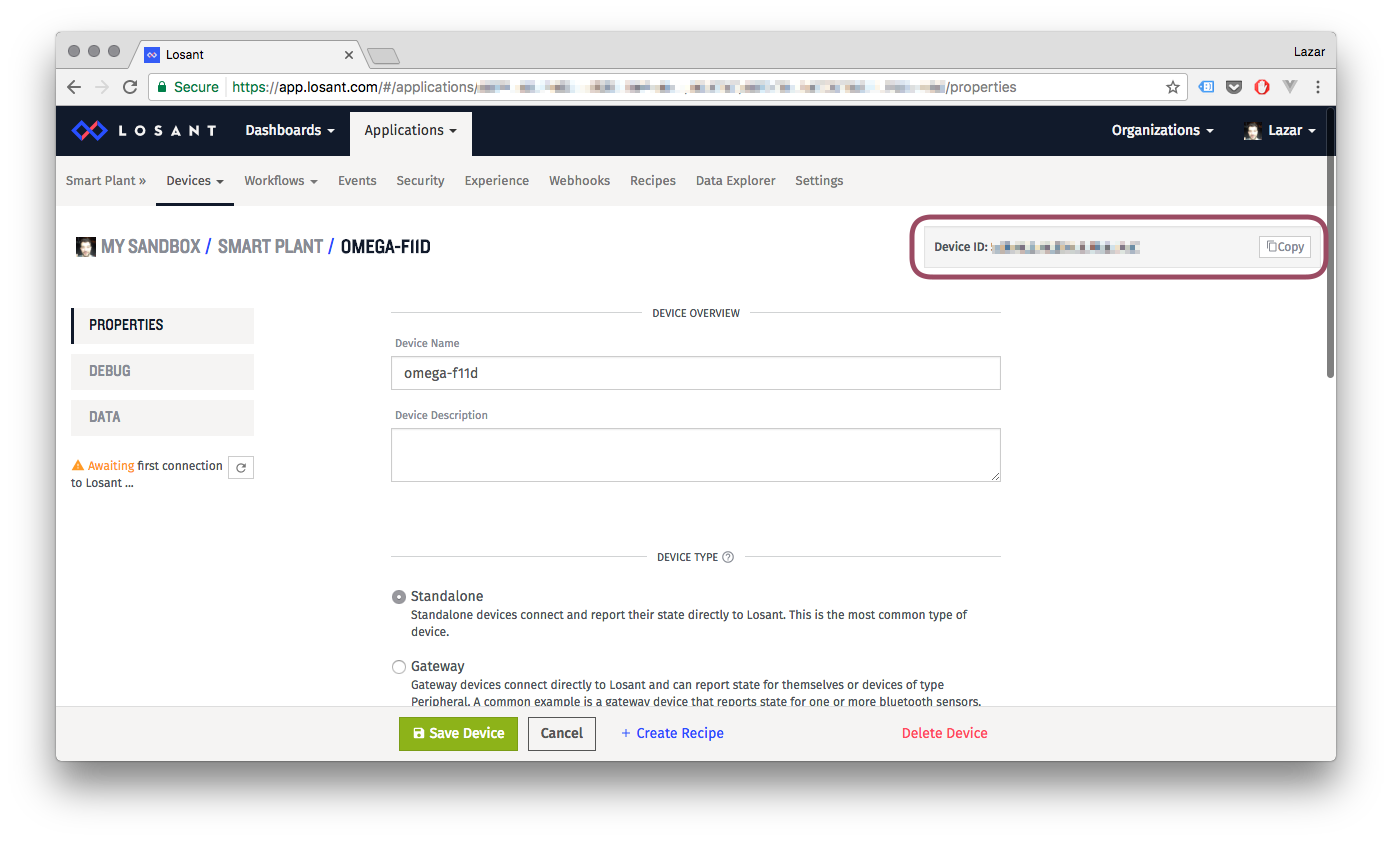Open application Settings
Screen dimensions: 1392x841
pyautogui.click(x=819, y=181)
